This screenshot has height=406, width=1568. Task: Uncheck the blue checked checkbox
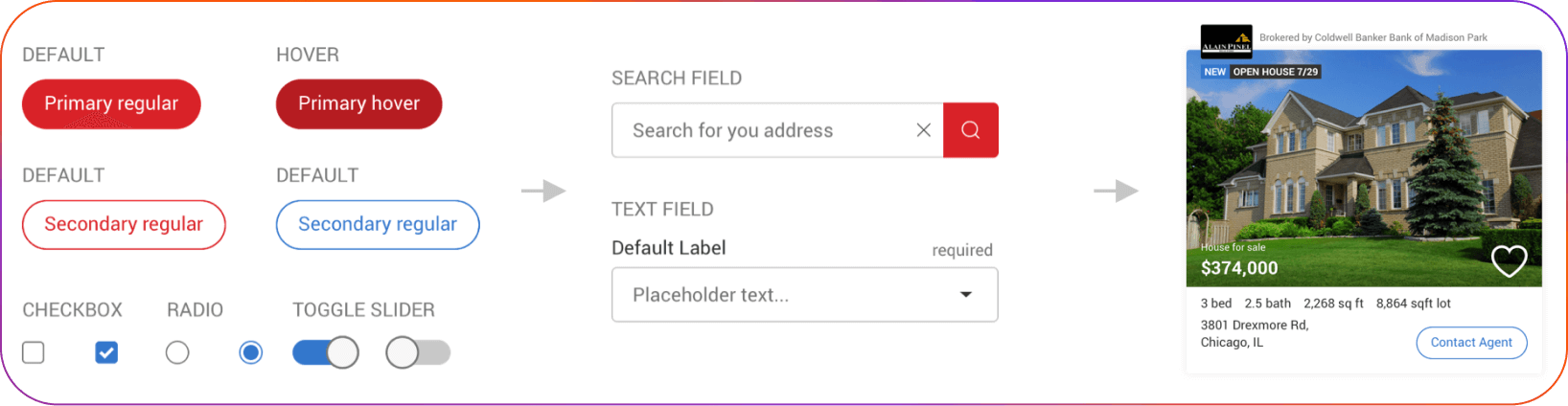[106, 352]
